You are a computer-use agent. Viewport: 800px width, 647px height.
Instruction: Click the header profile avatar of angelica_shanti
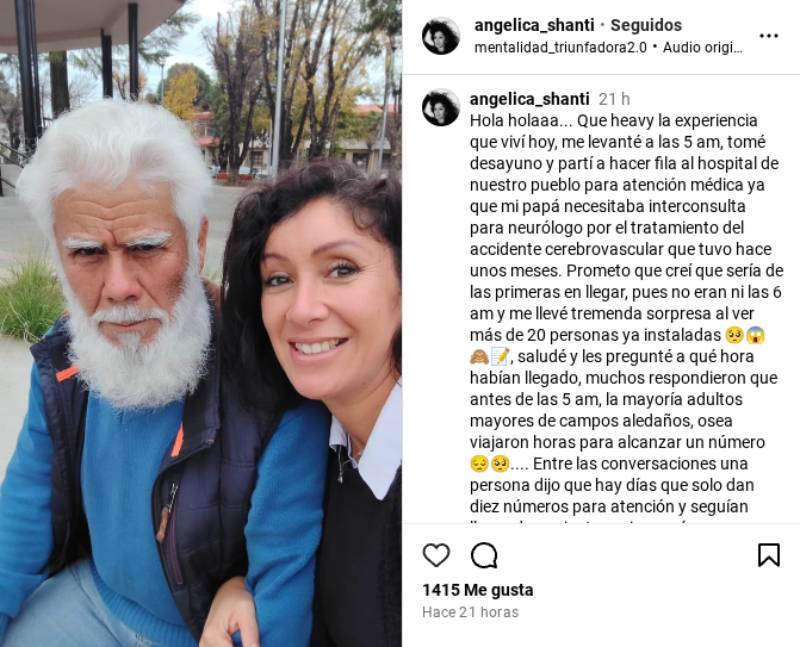(441, 36)
